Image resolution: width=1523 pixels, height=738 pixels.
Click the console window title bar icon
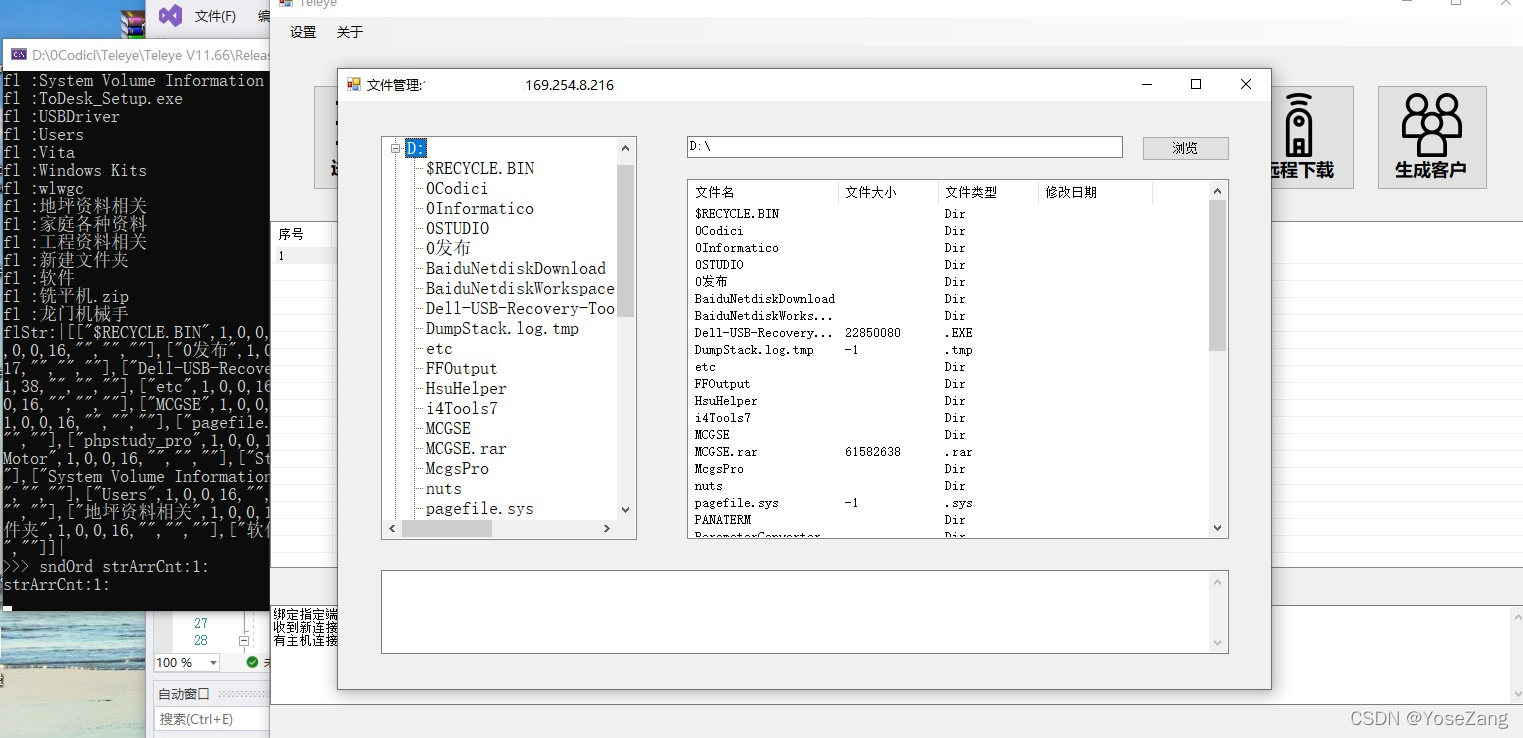tap(18, 55)
